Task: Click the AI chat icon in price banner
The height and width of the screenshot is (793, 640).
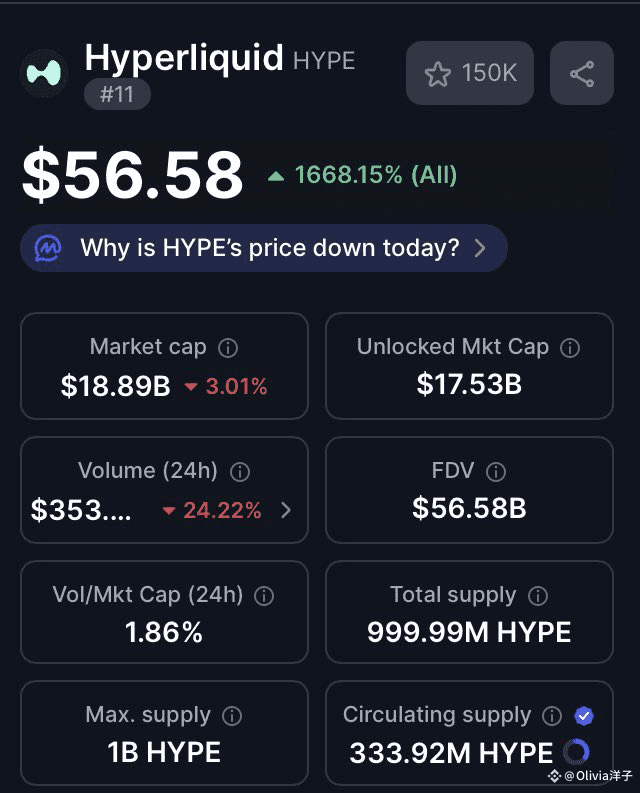Action: pyautogui.click(x=48, y=248)
